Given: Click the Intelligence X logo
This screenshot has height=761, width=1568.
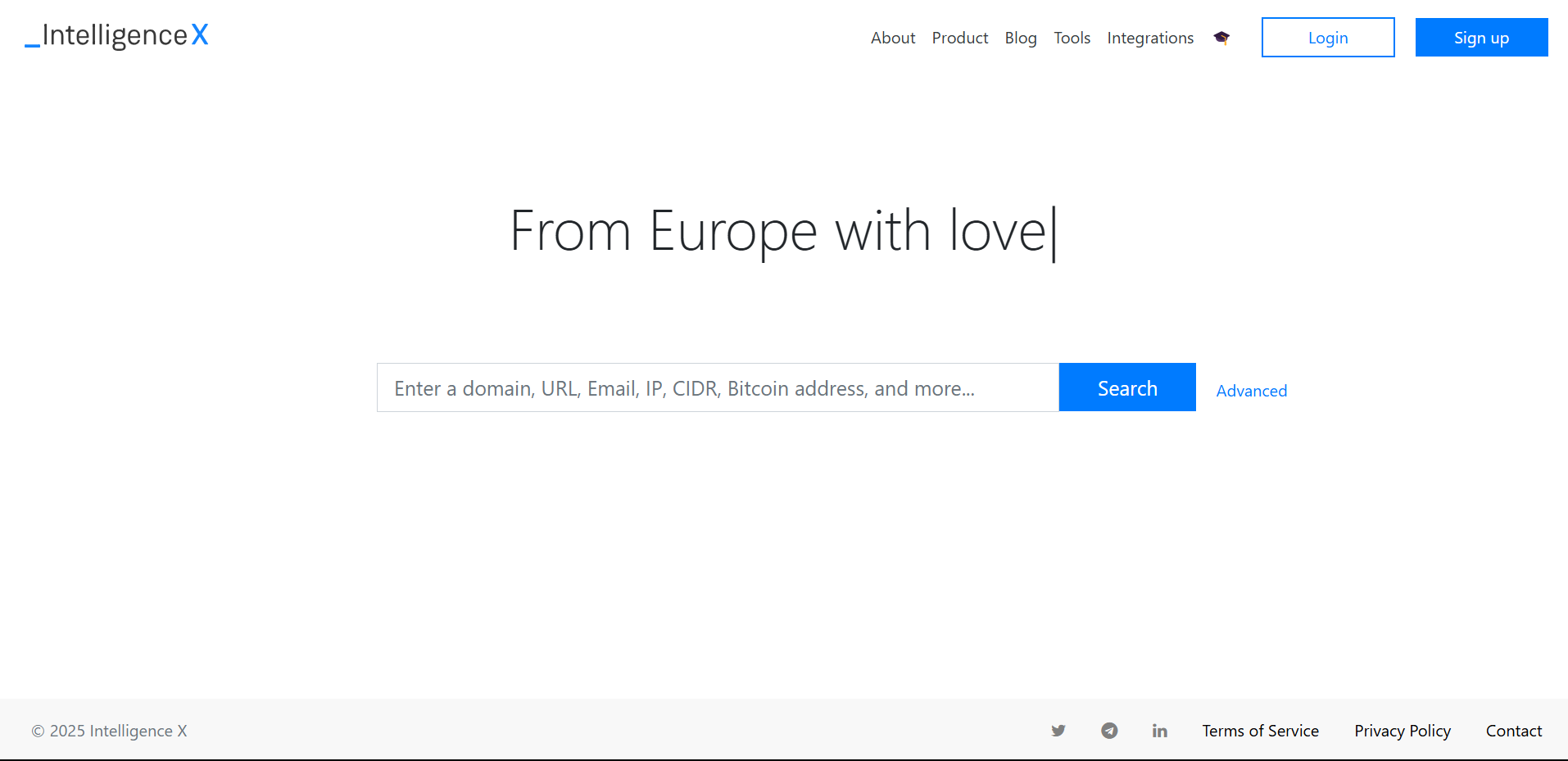Looking at the screenshot, I should coord(117,35).
